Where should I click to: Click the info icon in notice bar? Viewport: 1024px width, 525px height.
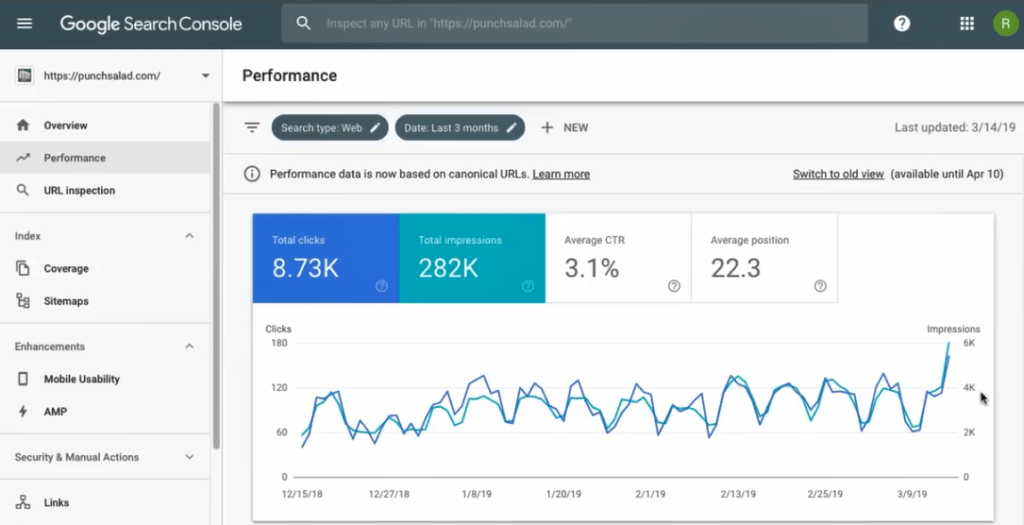click(251, 174)
